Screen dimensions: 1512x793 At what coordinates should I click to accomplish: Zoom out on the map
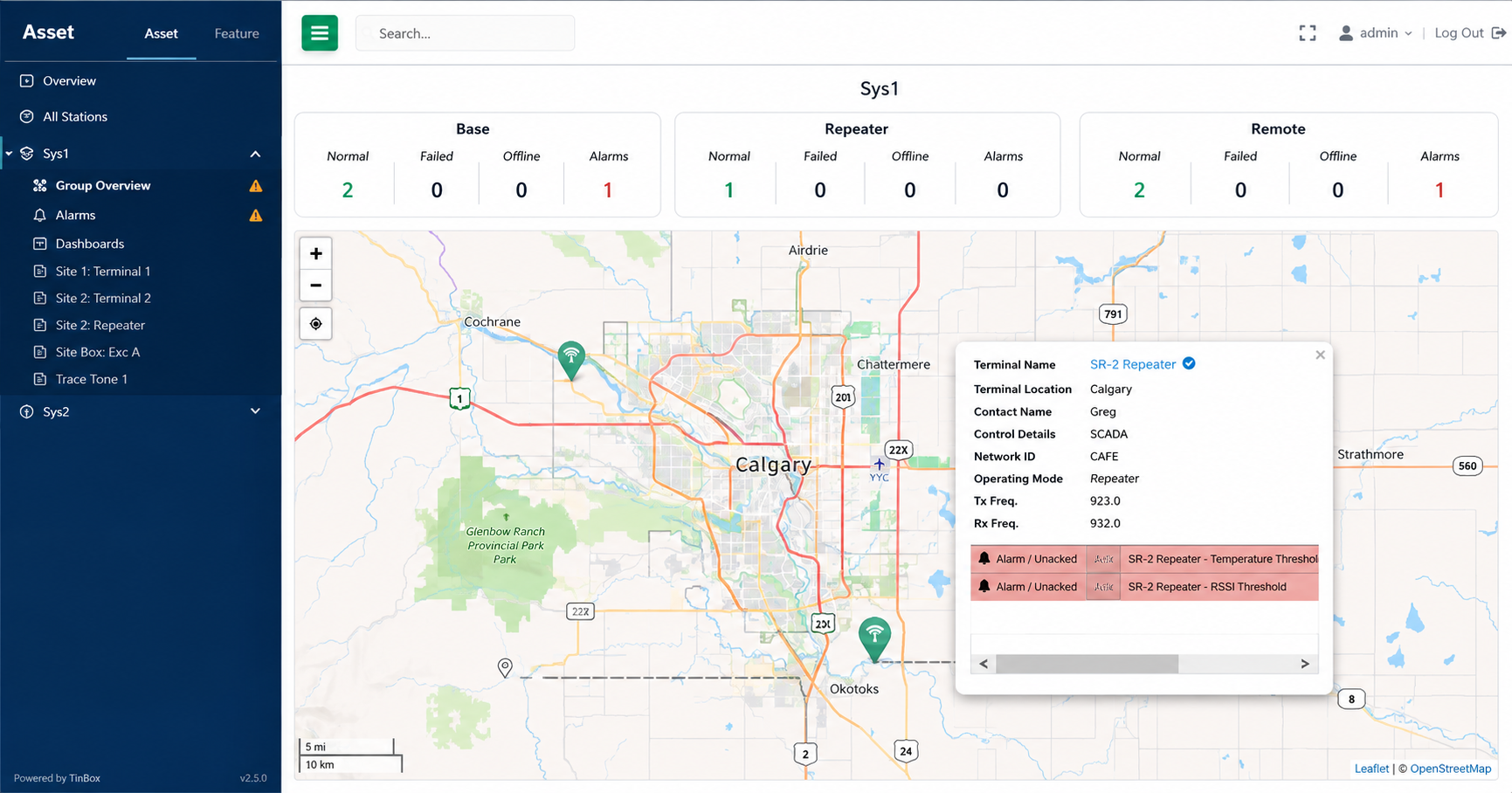(x=316, y=285)
